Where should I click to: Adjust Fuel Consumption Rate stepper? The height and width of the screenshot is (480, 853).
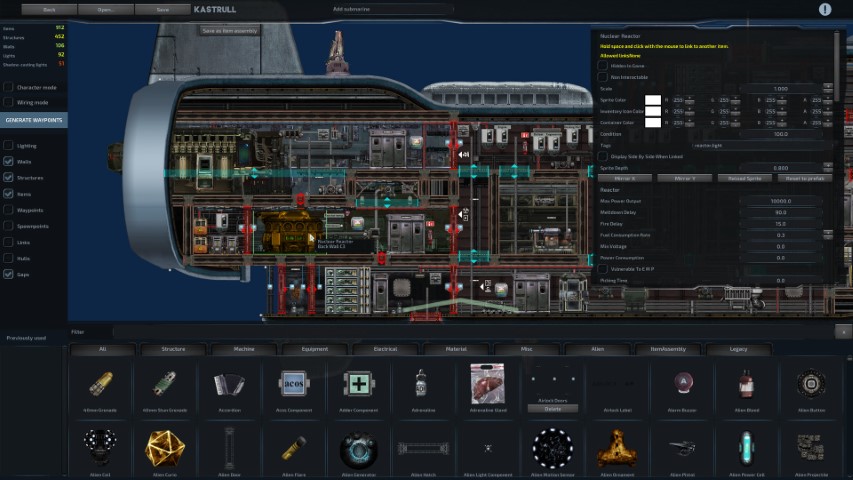[827, 234]
